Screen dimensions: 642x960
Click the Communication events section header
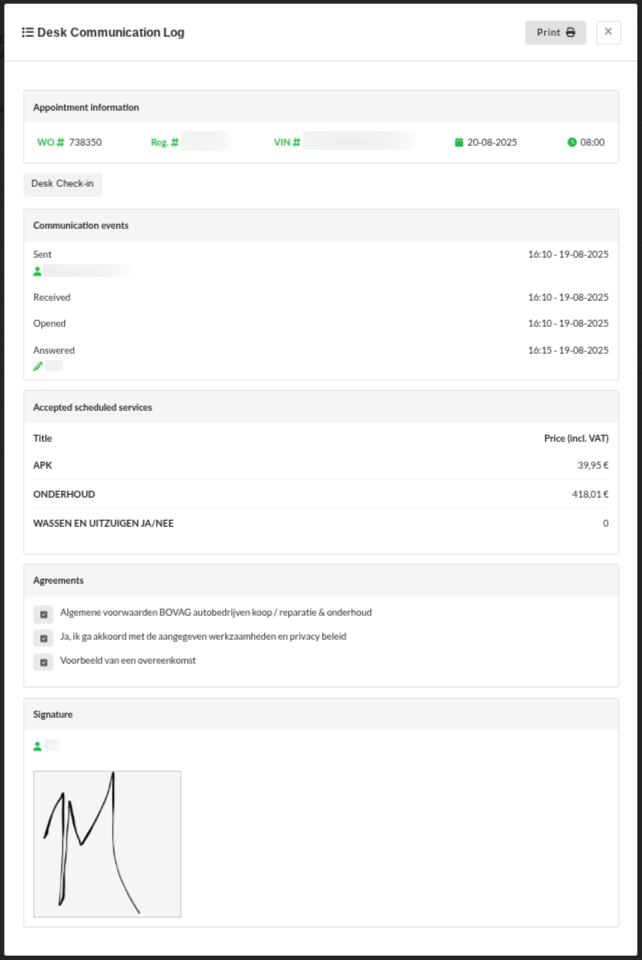(x=81, y=226)
